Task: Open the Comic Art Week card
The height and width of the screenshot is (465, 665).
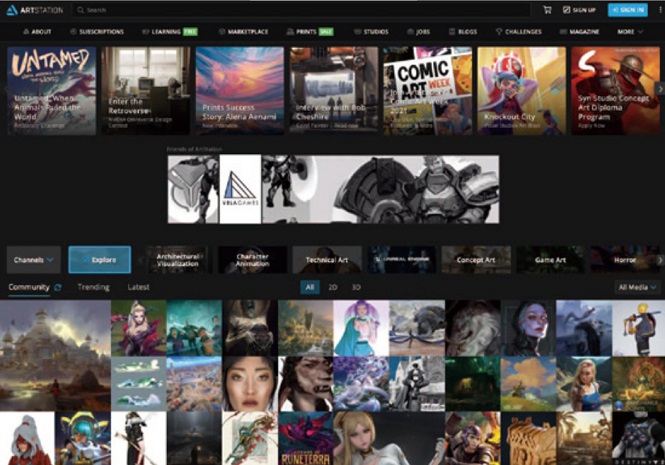Action: coord(428,90)
